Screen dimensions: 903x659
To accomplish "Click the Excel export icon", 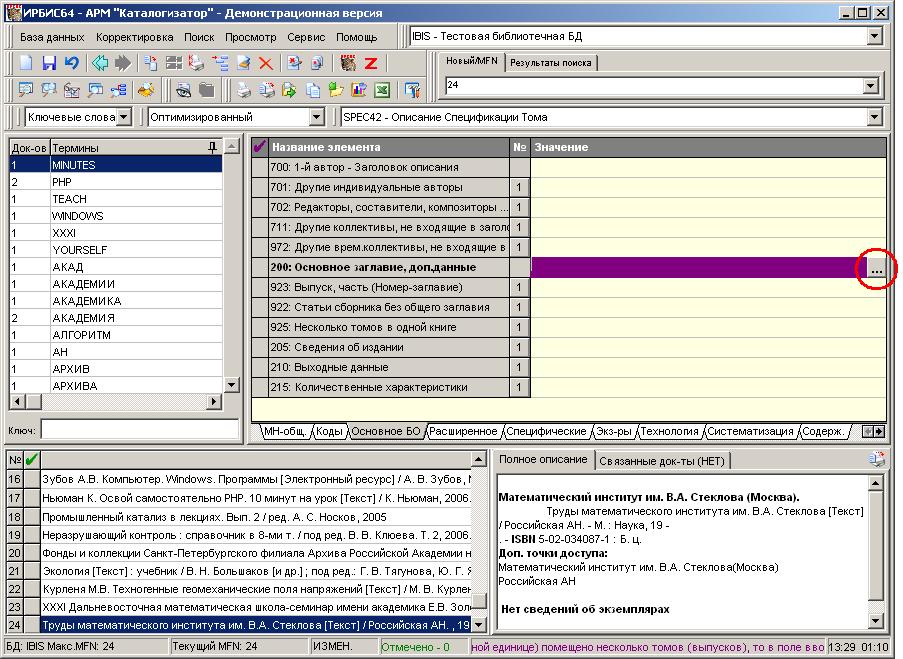I will (x=381, y=90).
